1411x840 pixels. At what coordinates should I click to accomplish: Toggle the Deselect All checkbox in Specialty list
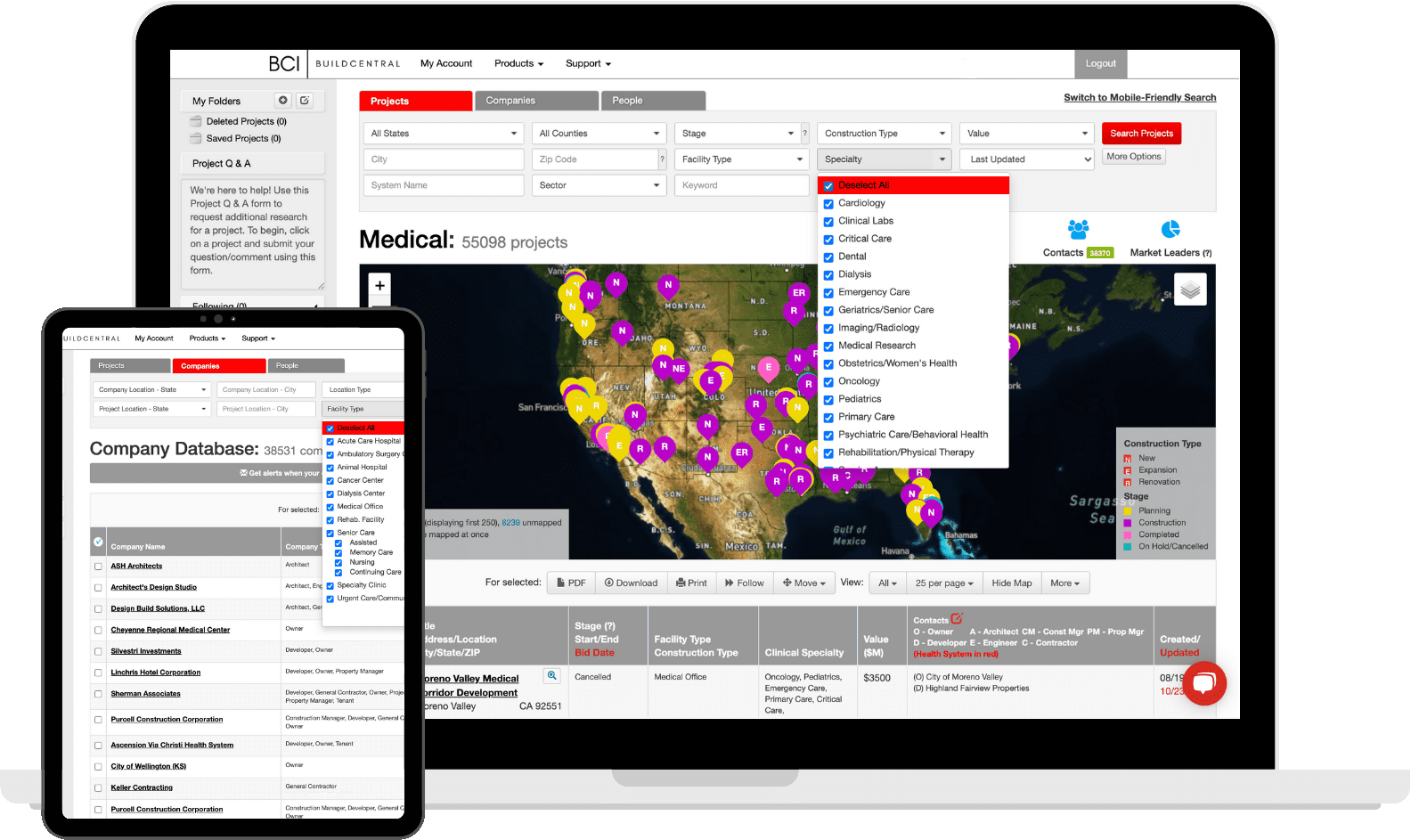tap(828, 186)
